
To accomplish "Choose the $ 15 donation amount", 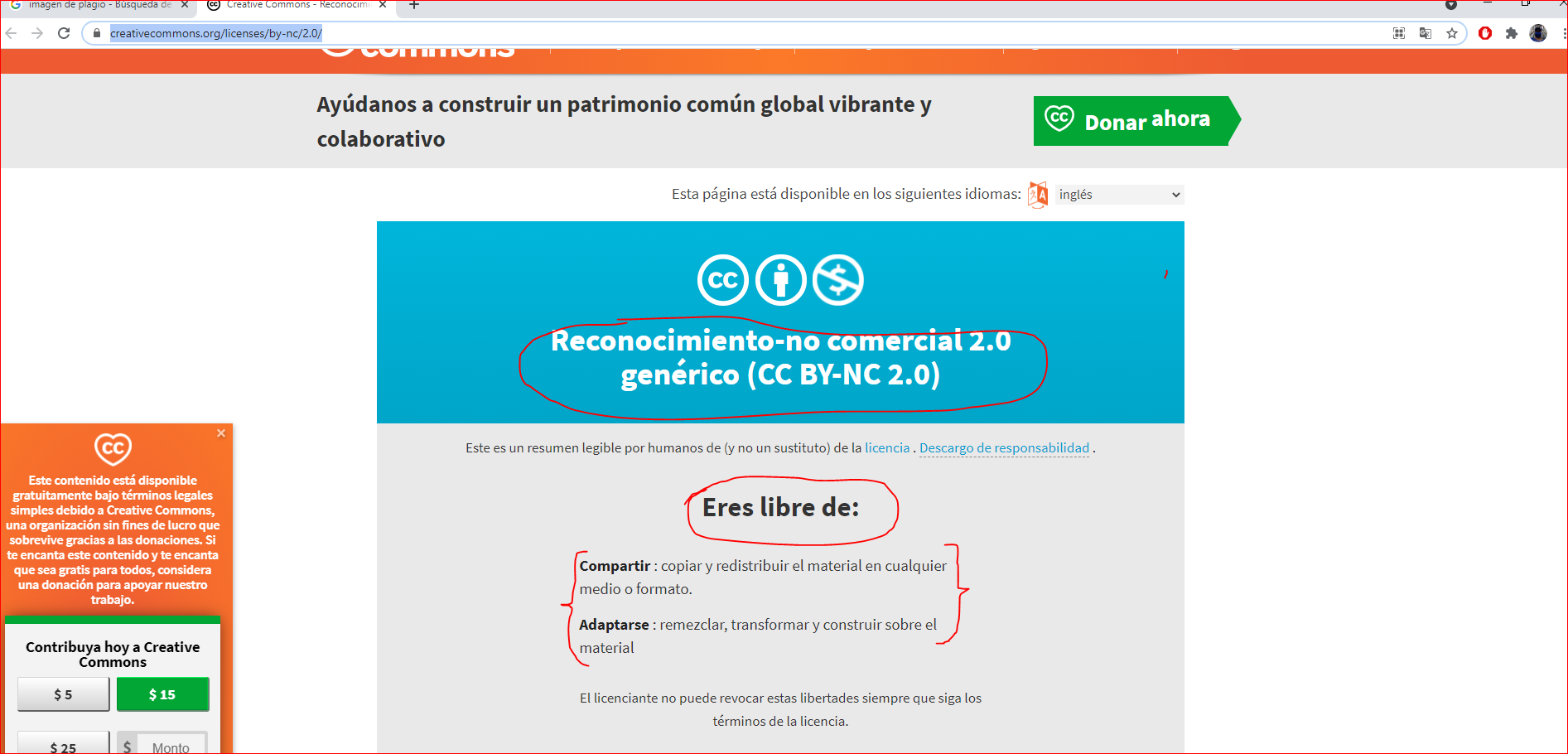I will pyautogui.click(x=162, y=694).
